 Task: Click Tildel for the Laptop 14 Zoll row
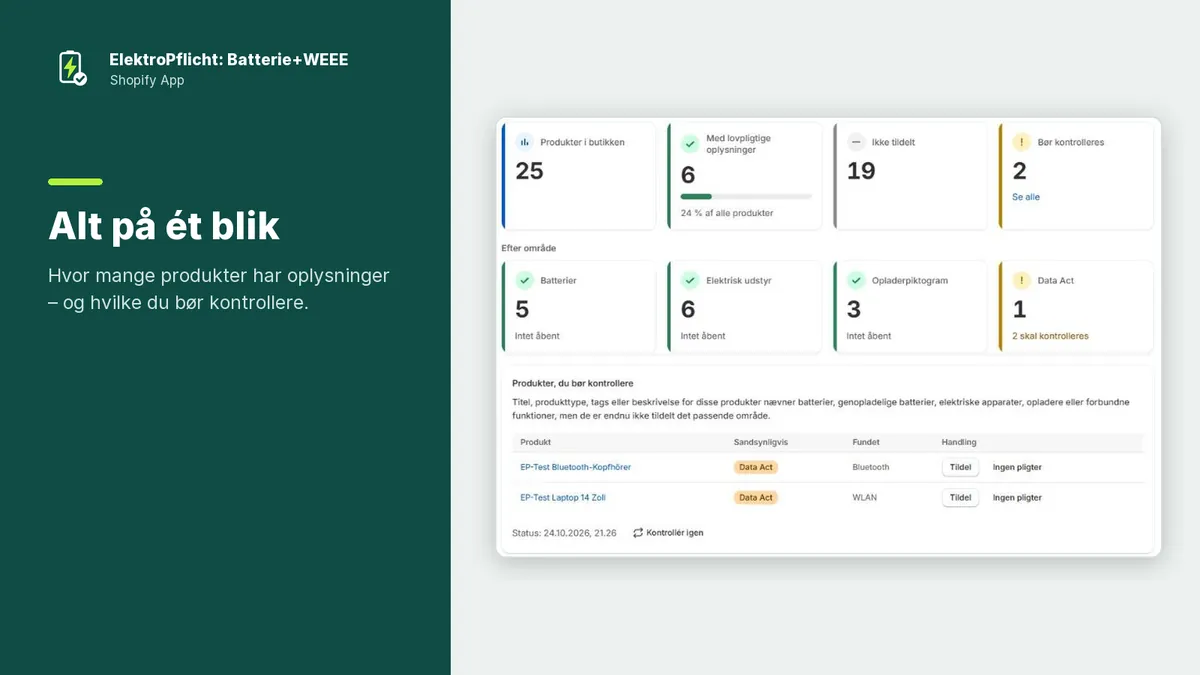pos(960,497)
